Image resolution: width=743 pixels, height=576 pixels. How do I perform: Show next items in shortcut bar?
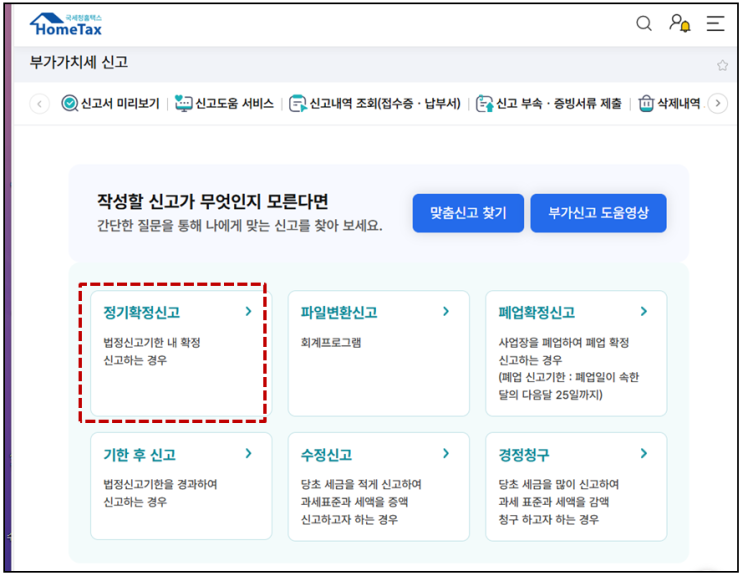[x=717, y=103]
